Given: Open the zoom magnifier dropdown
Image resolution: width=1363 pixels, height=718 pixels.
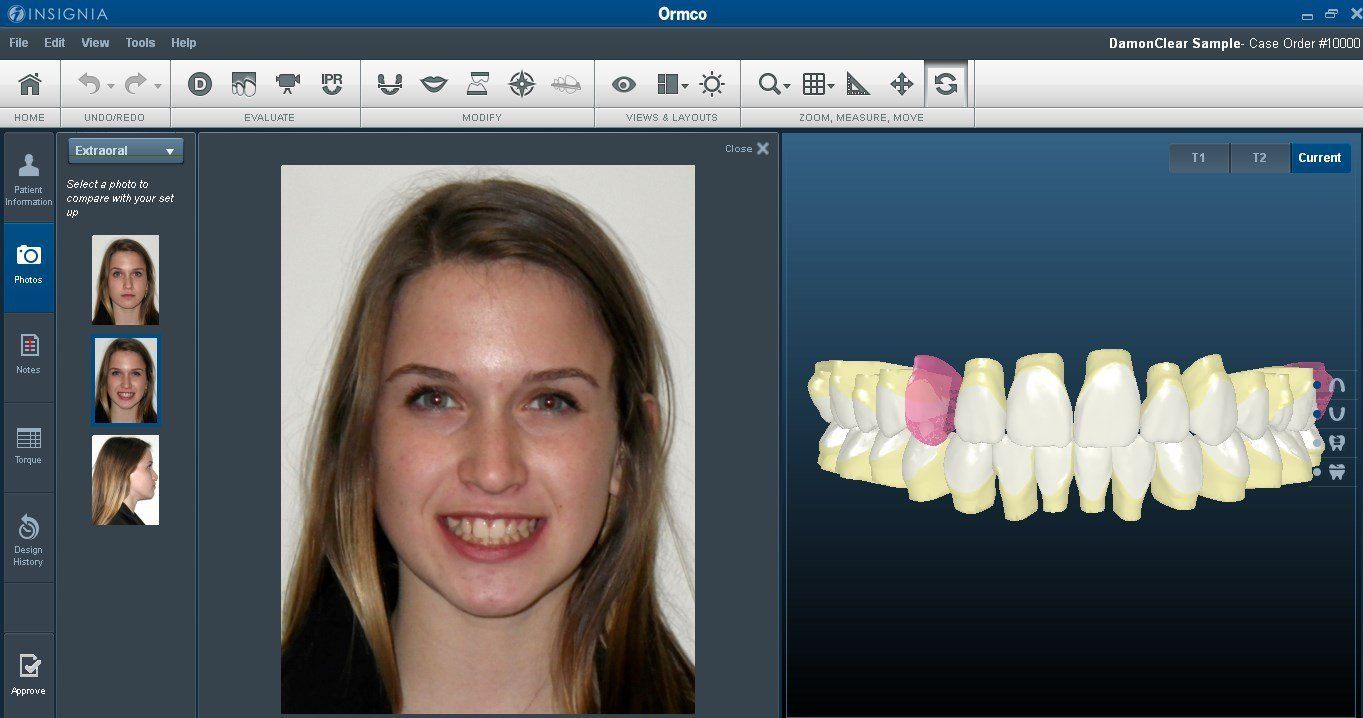Looking at the screenshot, I should point(774,84).
